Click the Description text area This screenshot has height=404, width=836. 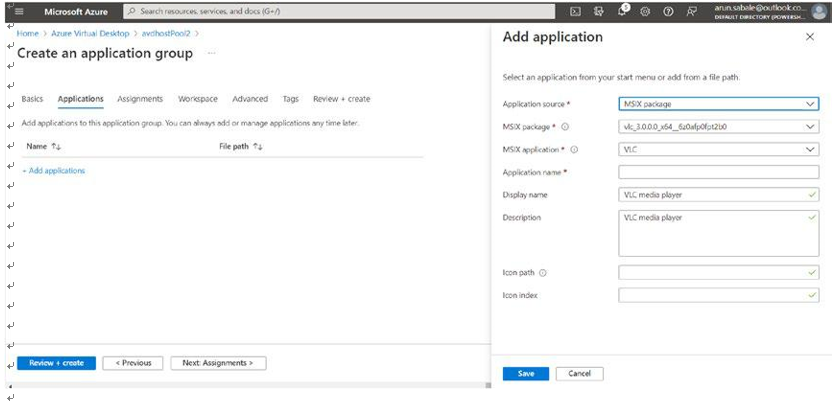[719, 233]
